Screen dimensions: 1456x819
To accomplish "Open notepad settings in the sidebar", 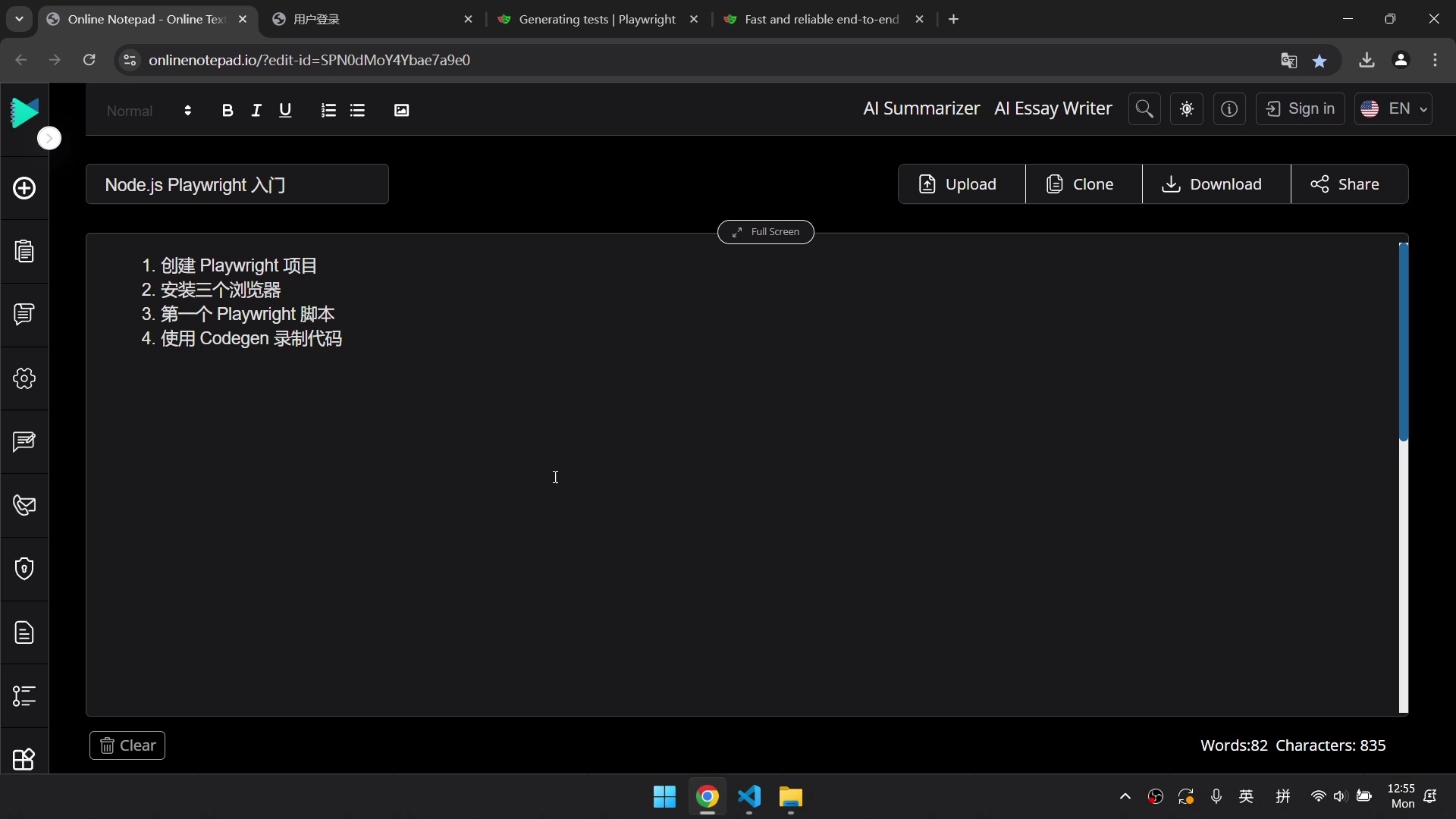I will click(24, 379).
